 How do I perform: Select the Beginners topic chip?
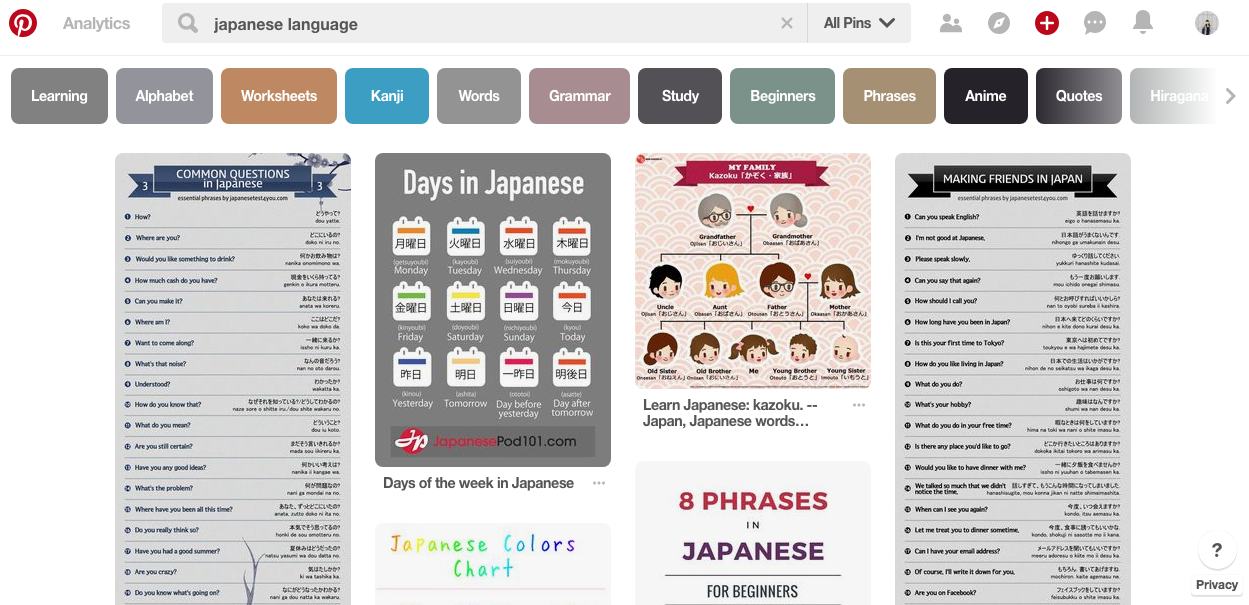pos(782,96)
